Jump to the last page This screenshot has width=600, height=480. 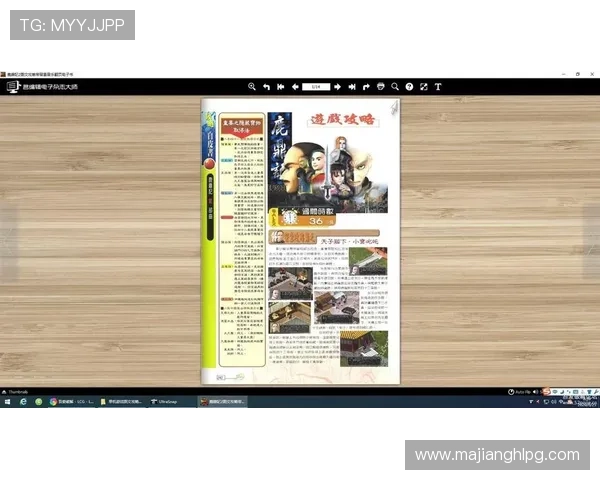352,87
